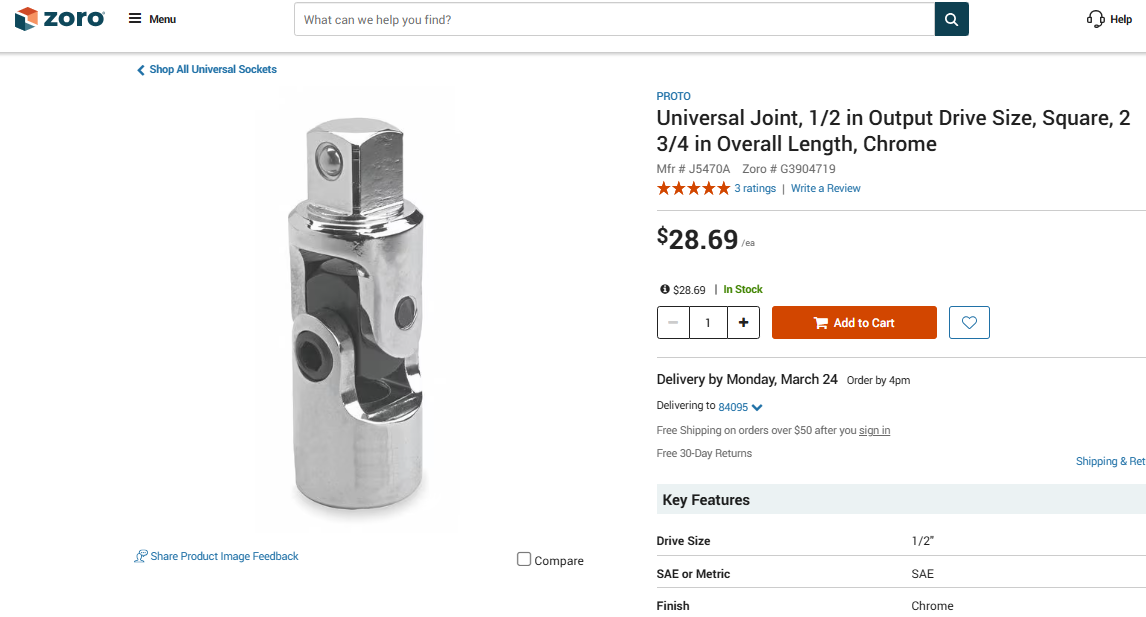Focus the product search field
The height and width of the screenshot is (617, 1146).
[614, 19]
